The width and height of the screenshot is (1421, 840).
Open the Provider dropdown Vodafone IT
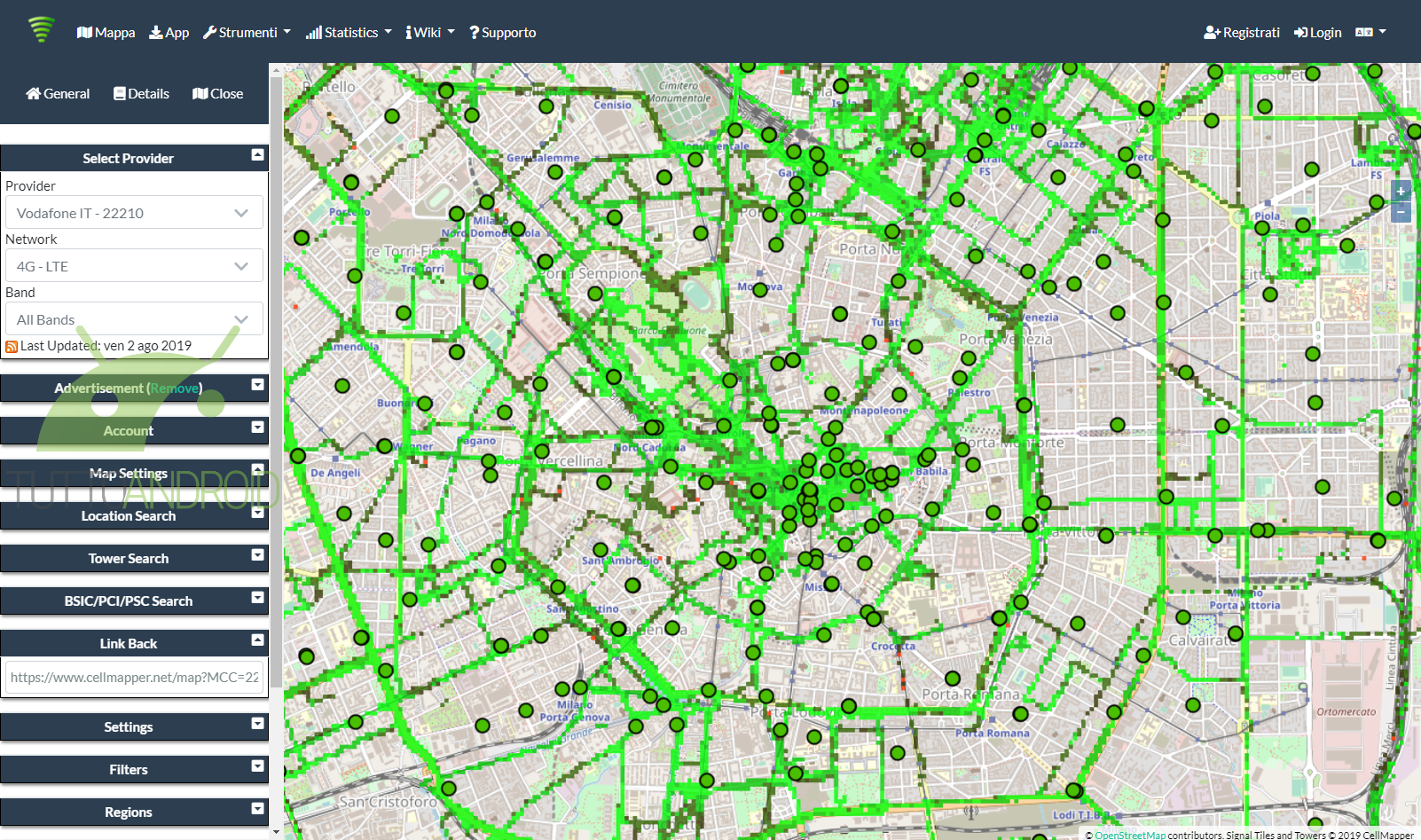click(134, 213)
